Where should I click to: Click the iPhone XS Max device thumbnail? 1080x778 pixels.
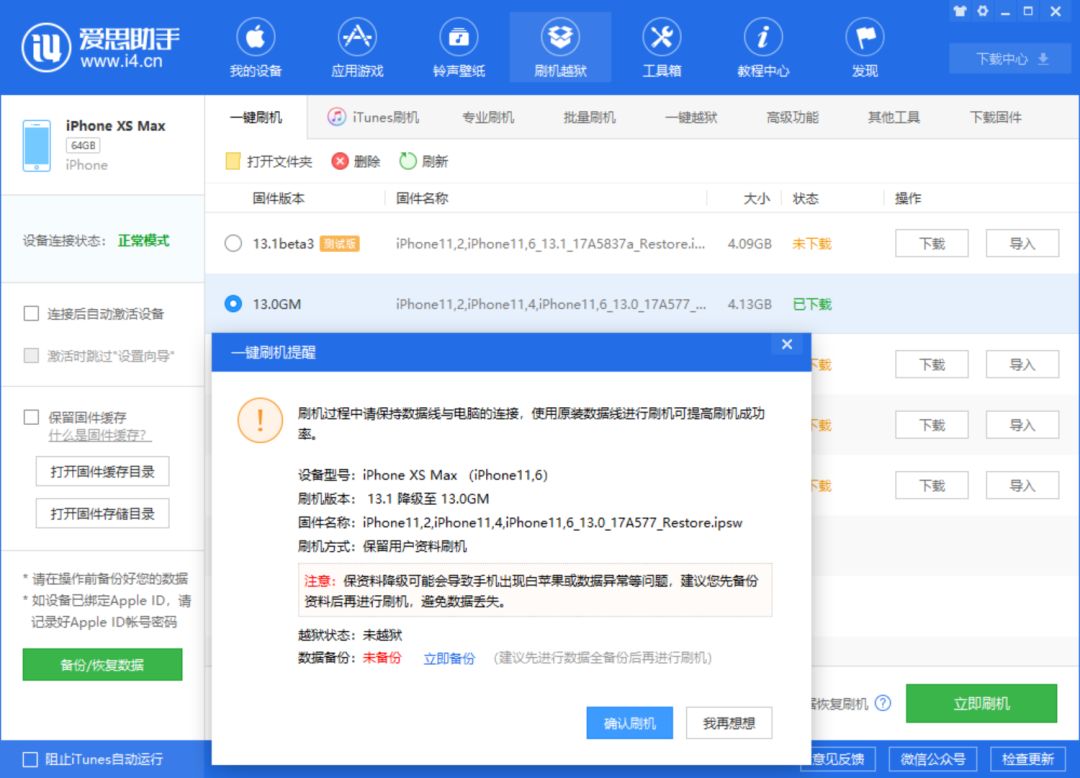37,145
